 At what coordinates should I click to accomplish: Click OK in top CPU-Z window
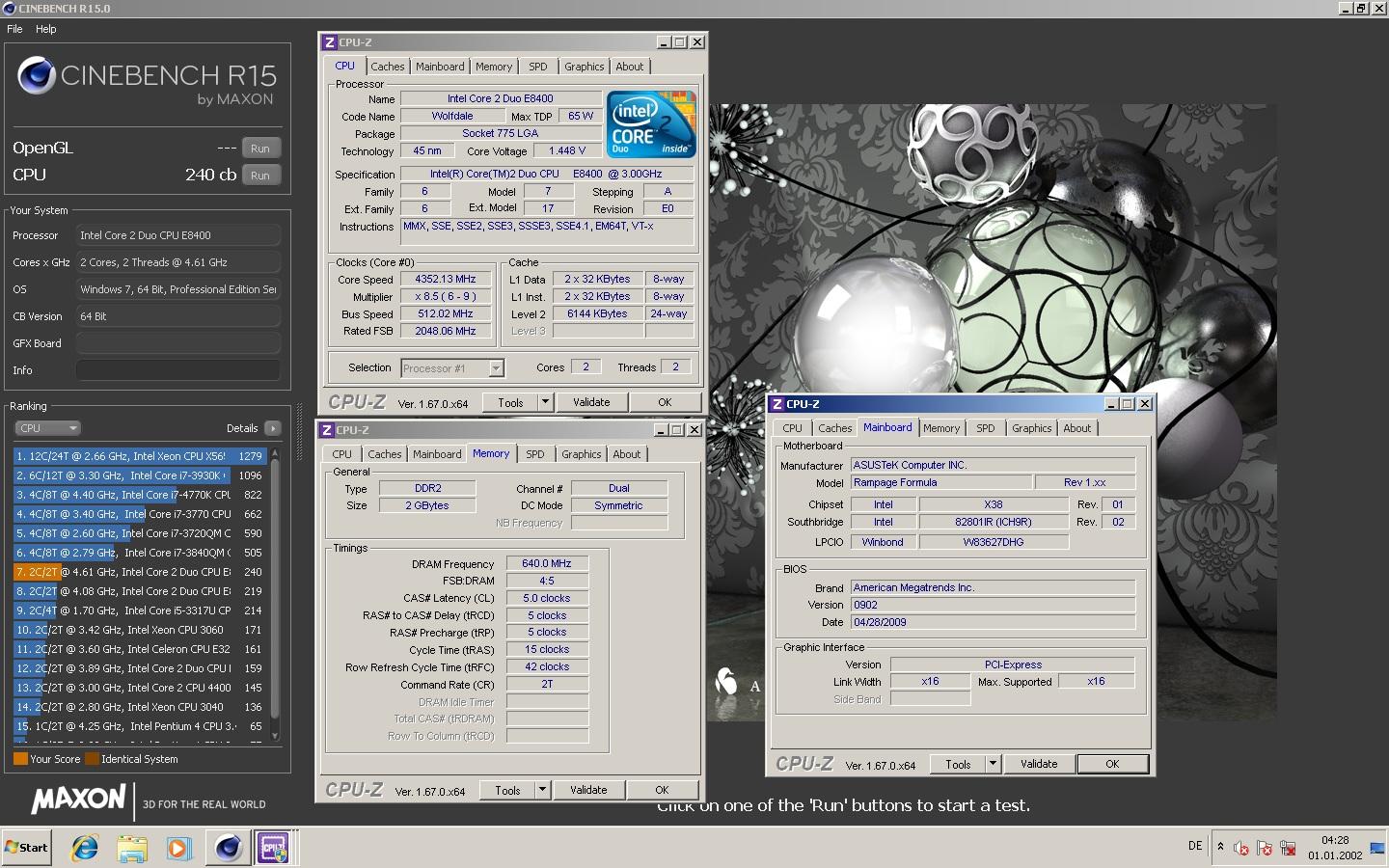pyautogui.click(x=665, y=403)
